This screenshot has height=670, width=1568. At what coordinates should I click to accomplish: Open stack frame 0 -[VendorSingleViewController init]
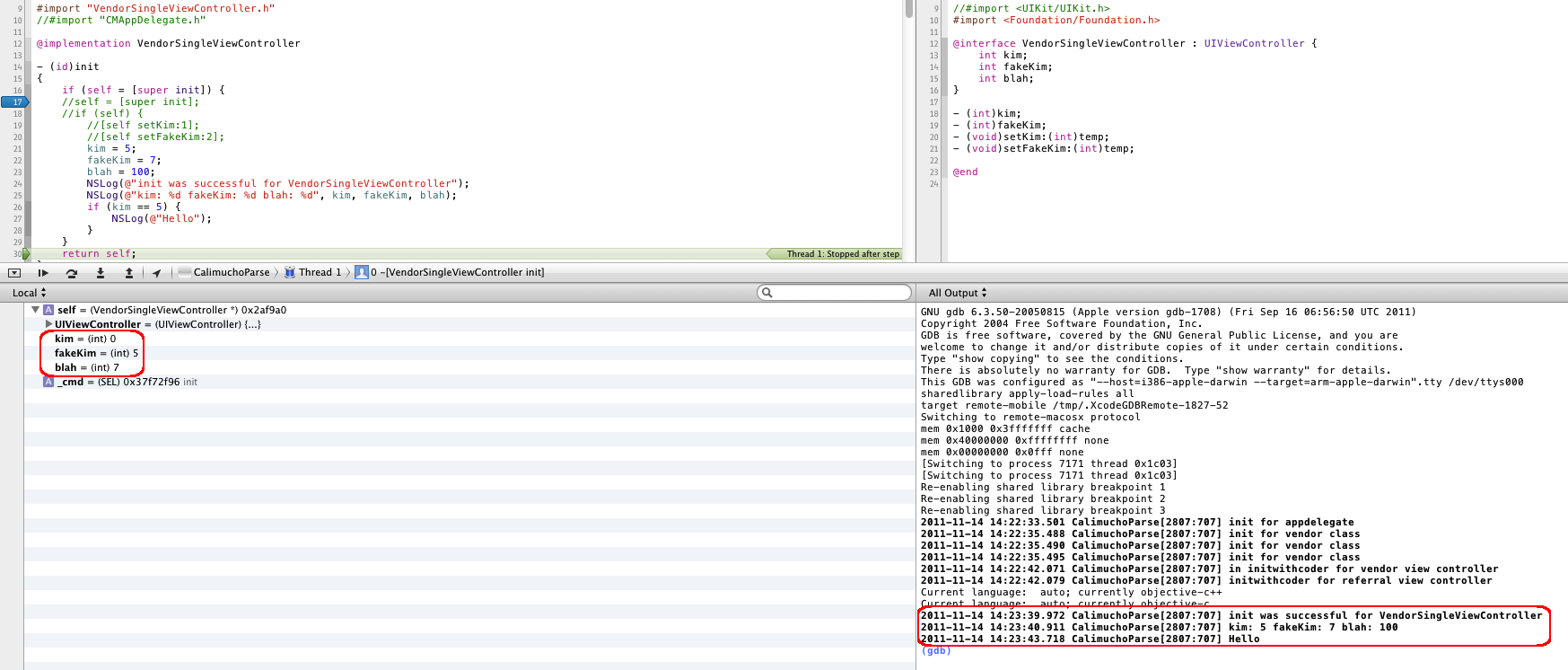[x=450, y=272]
